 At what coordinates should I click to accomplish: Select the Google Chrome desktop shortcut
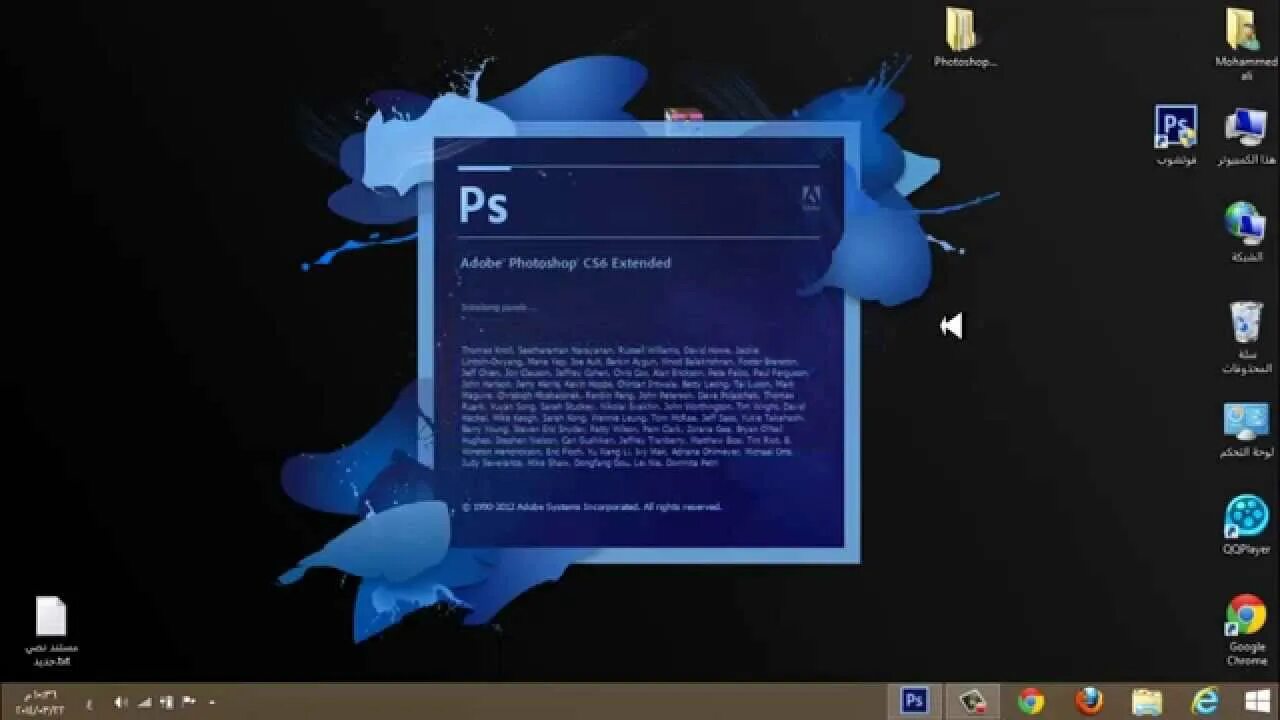[1246, 630]
